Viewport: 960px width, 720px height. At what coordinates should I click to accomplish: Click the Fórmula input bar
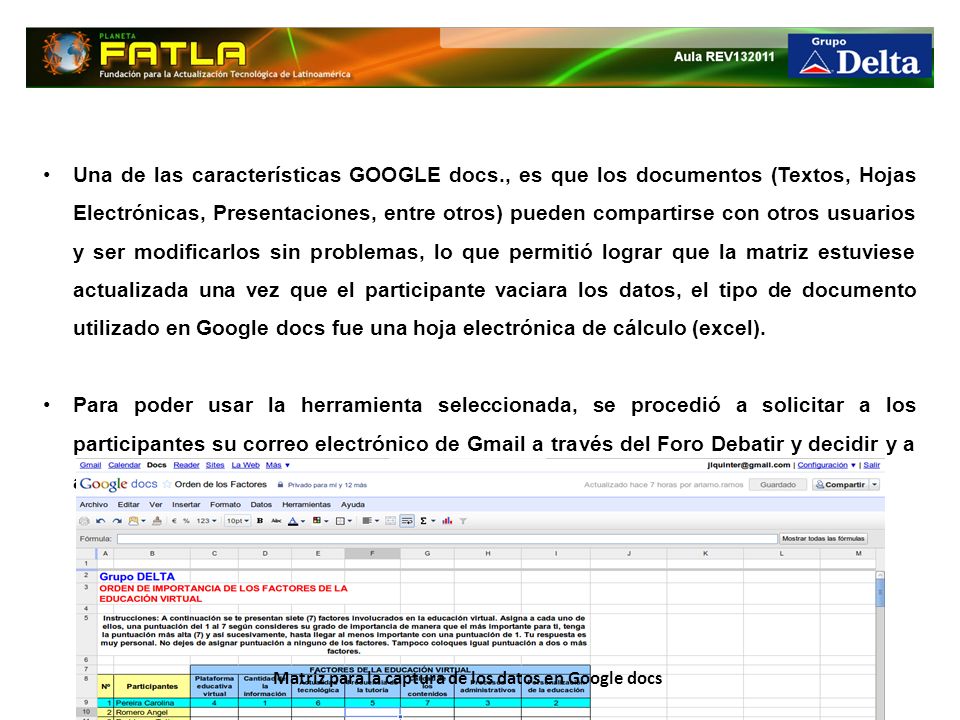pos(447,539)
